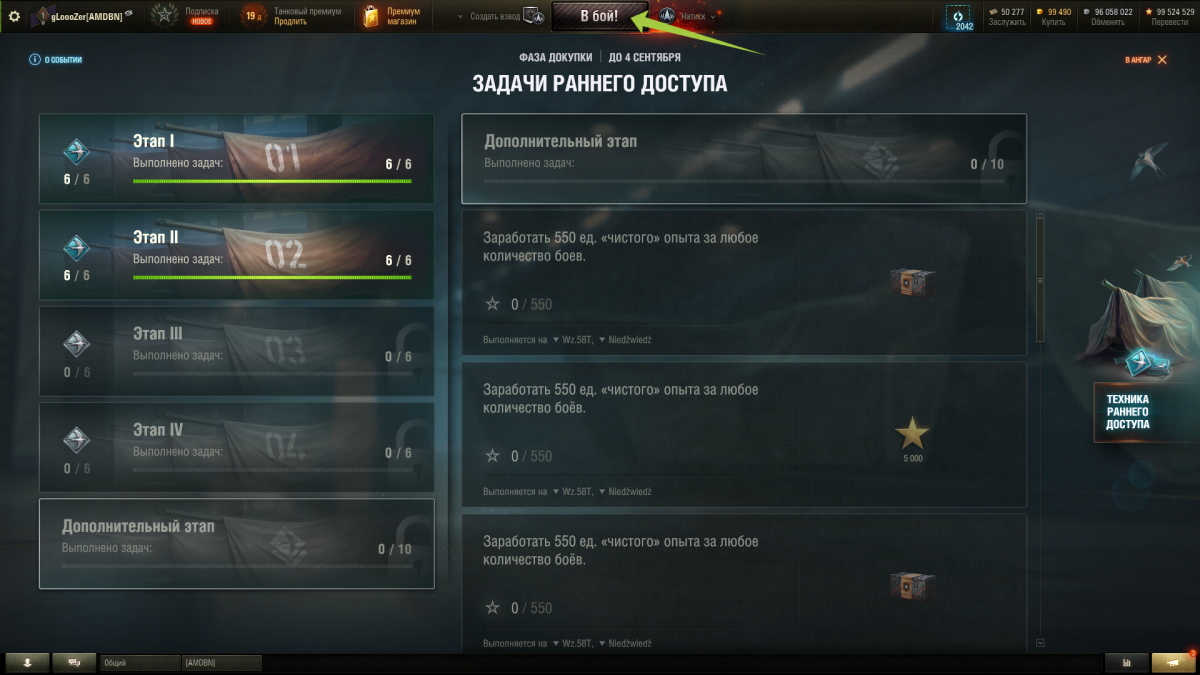Open the settings gear menu
The image size is (1200, 675).
[x=14, y=16]
